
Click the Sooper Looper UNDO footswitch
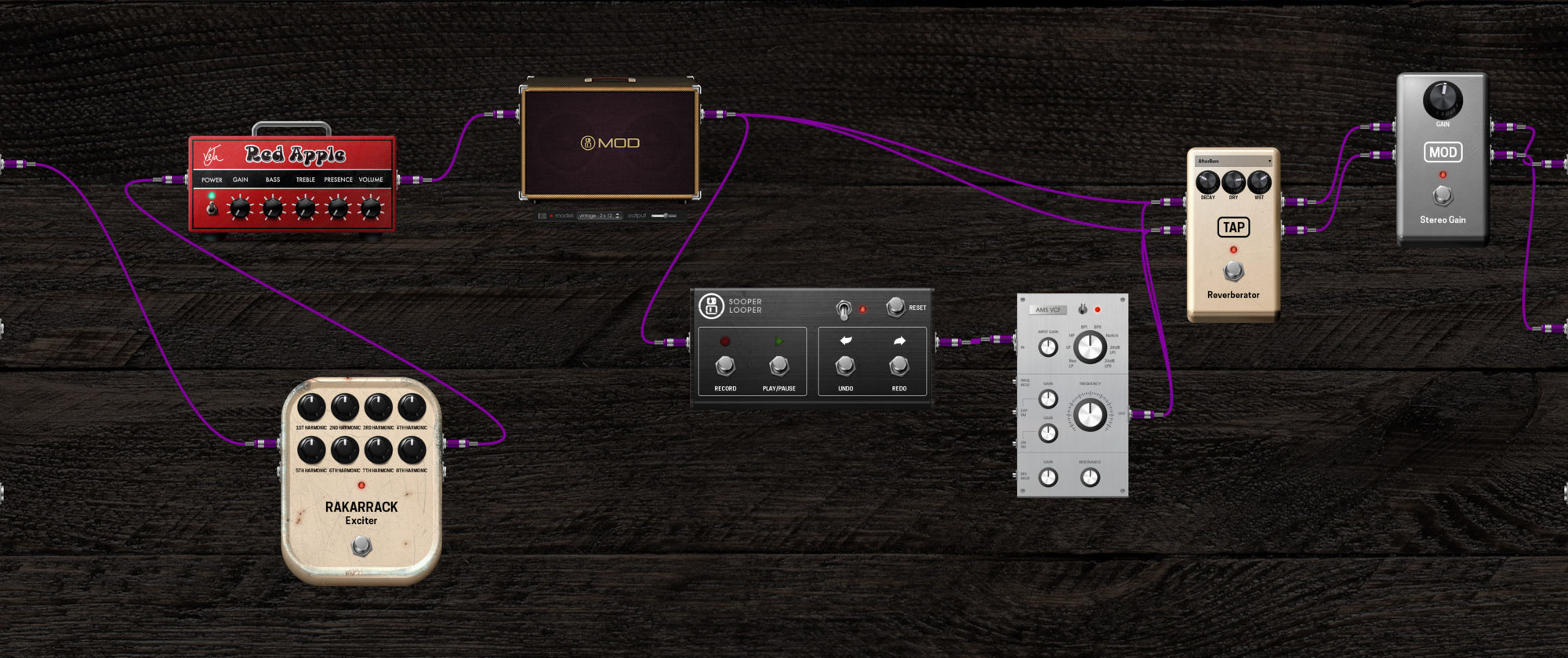click(845, 365)
